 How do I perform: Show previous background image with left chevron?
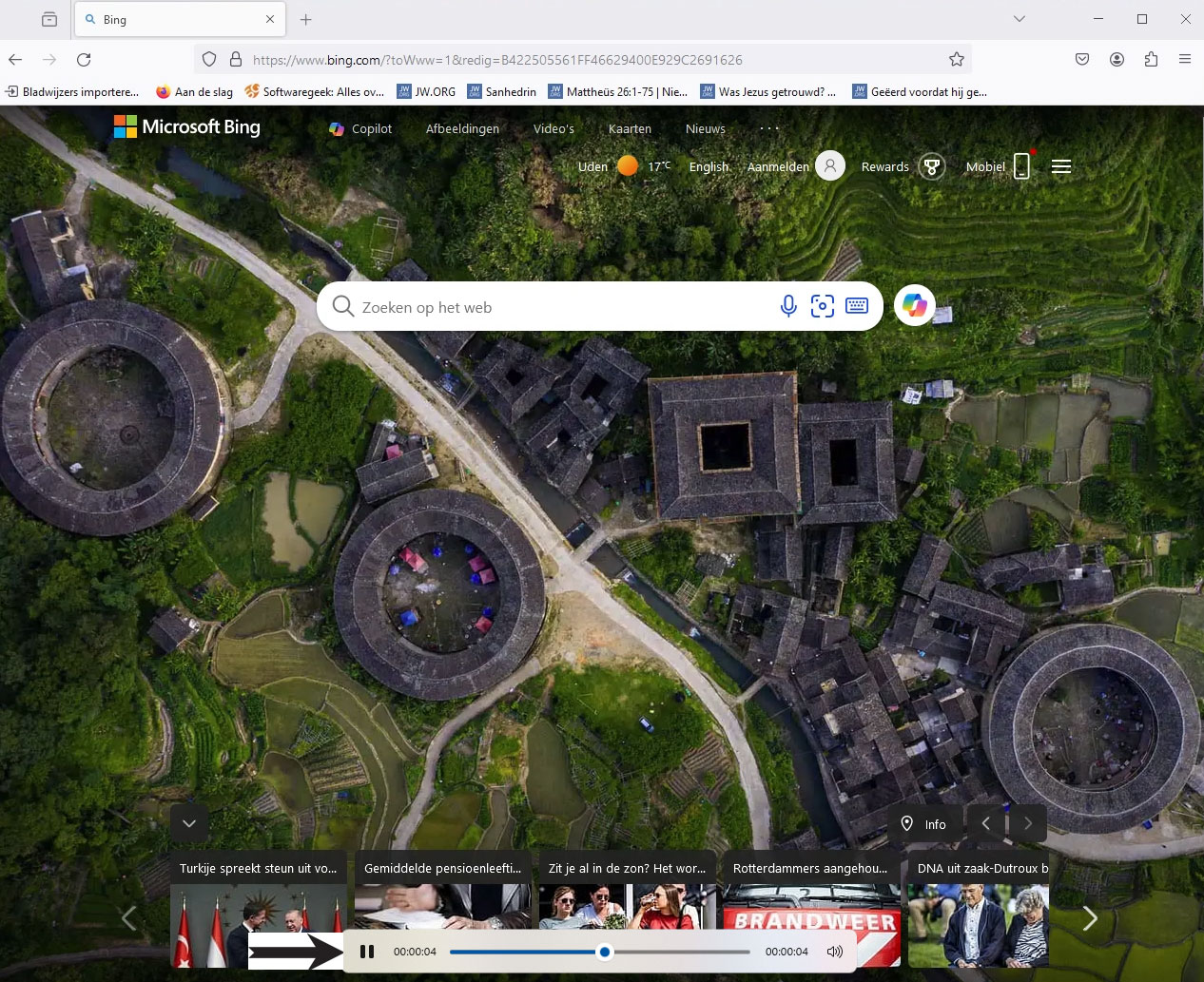986,823
